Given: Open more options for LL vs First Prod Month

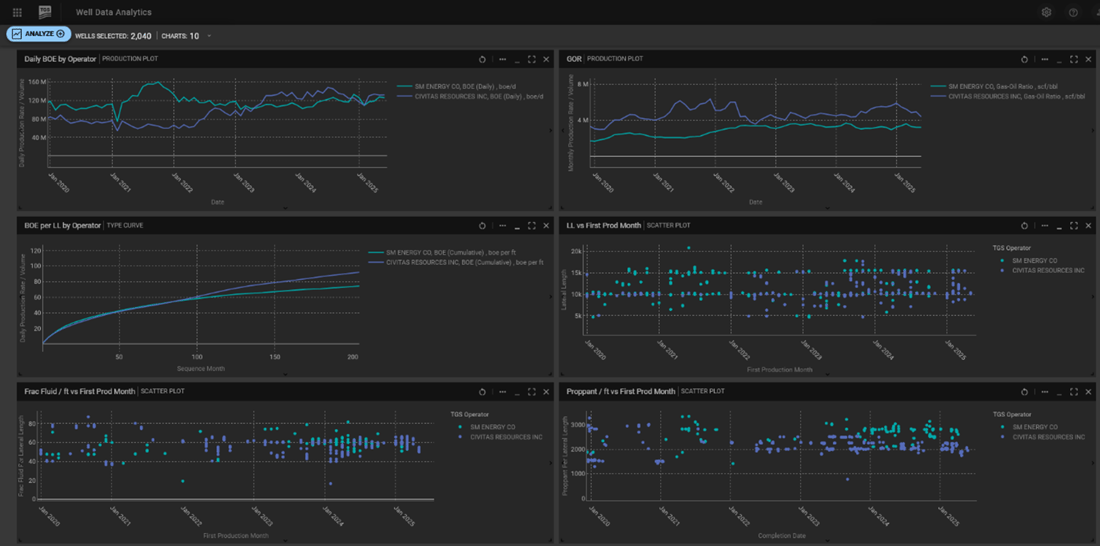Looking at the screenshot, I should [1044, 226].
